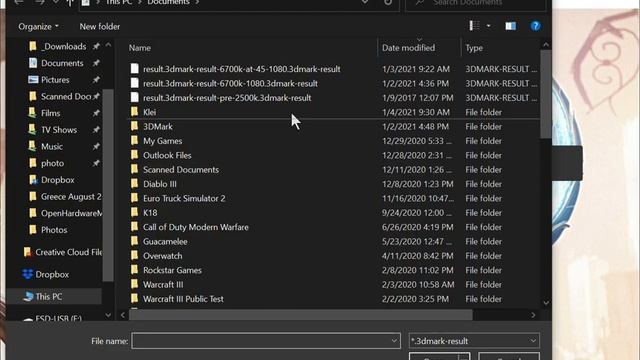
Task: Open Dropbox folder shortcut under photo
Action: pos(58,180)
